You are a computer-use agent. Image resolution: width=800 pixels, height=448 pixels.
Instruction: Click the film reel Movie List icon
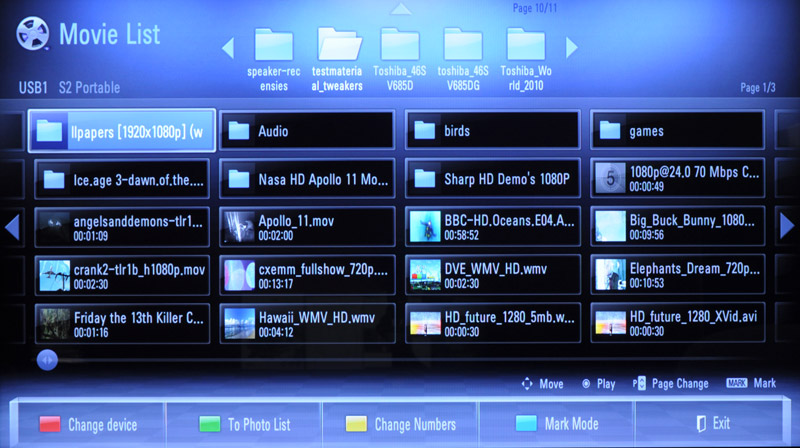tap(33, 34)
